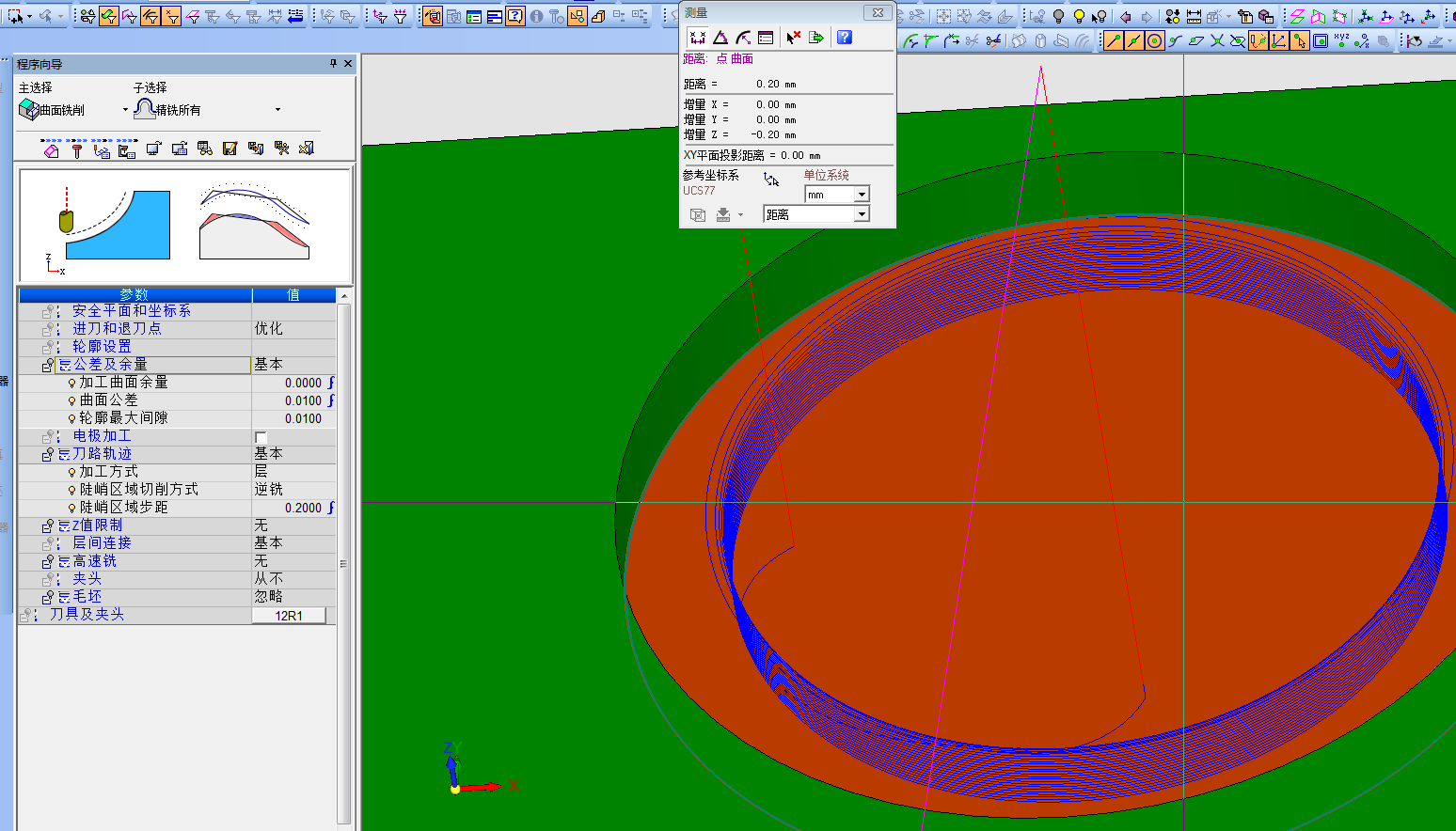Image resolution: width=1456 pixels, height=831 pixels.
Task: Click the motion parameters icon in the wizard toolbar
Action: click(103, 149)
